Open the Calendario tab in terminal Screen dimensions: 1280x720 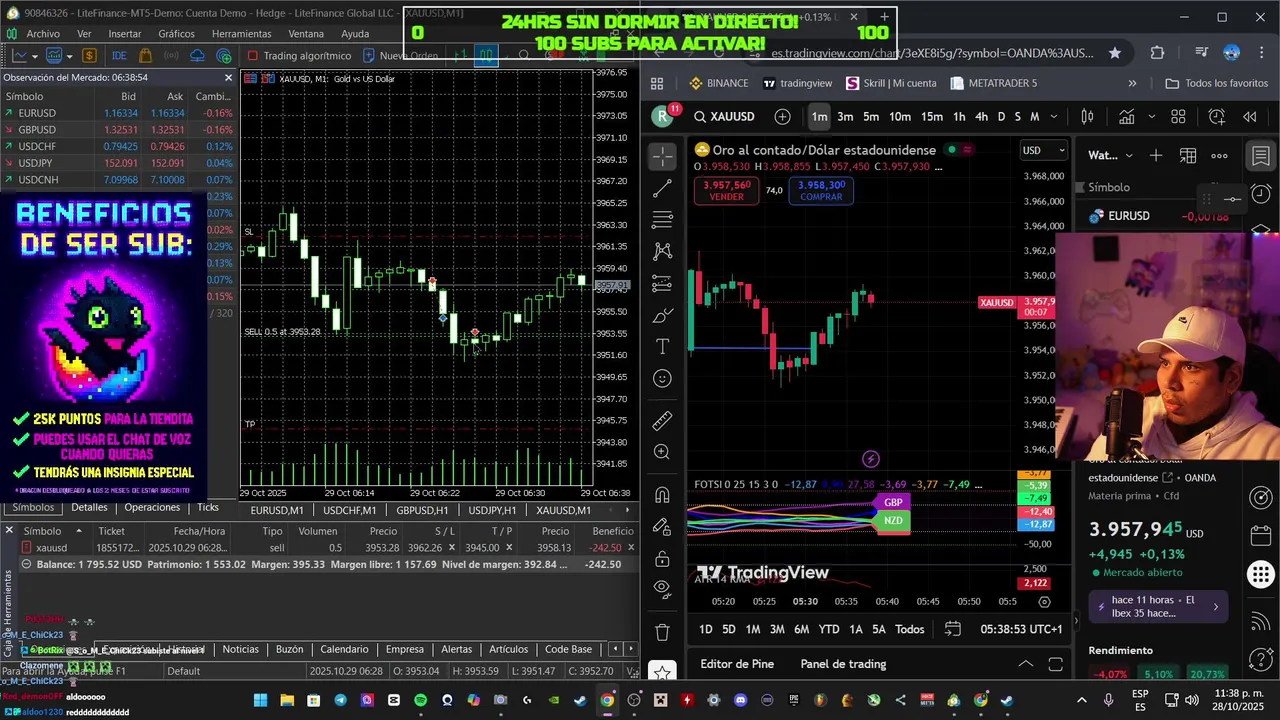[x=344, y=649]
